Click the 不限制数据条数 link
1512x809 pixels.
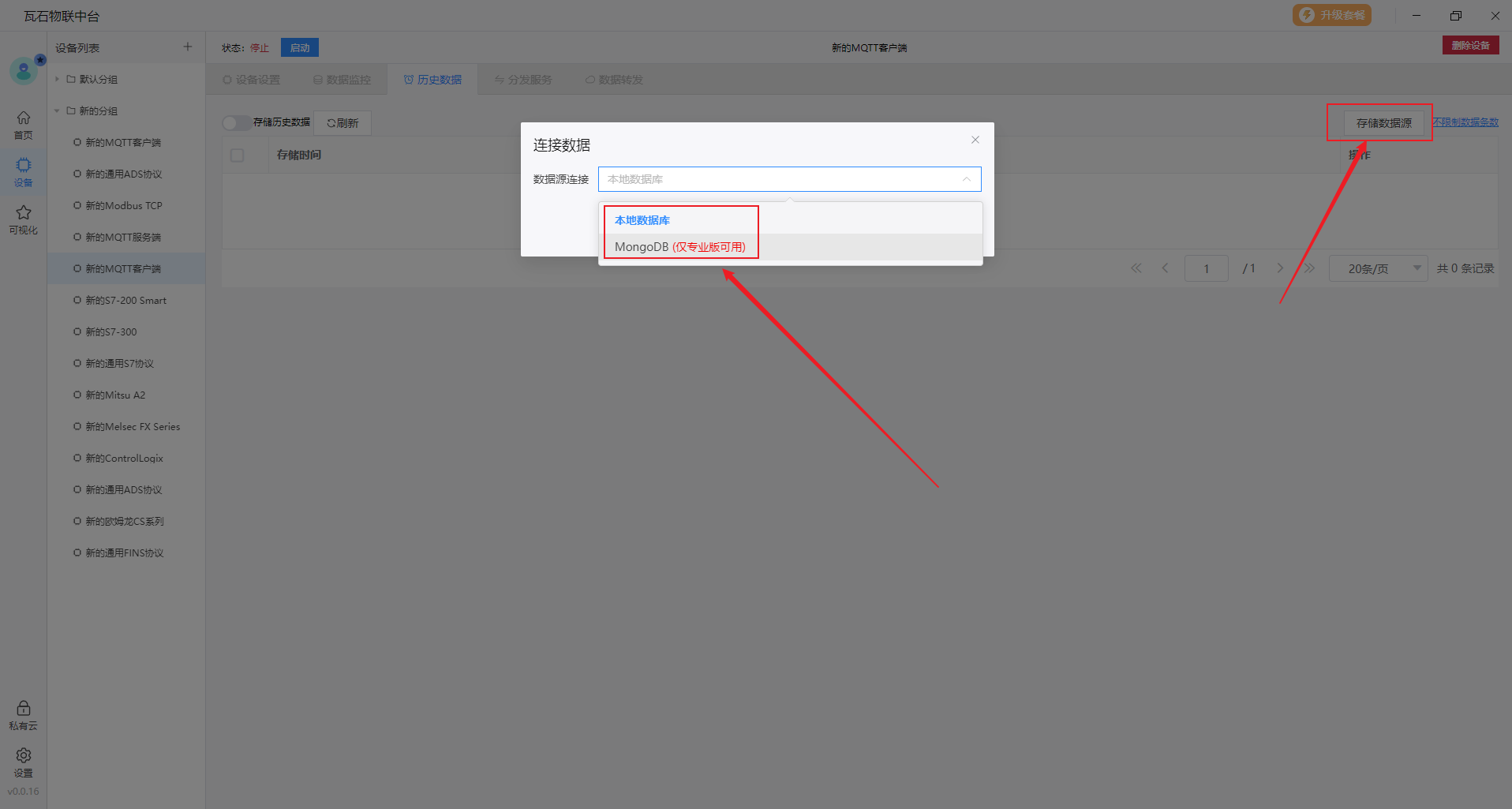[x=1465, y=122]
